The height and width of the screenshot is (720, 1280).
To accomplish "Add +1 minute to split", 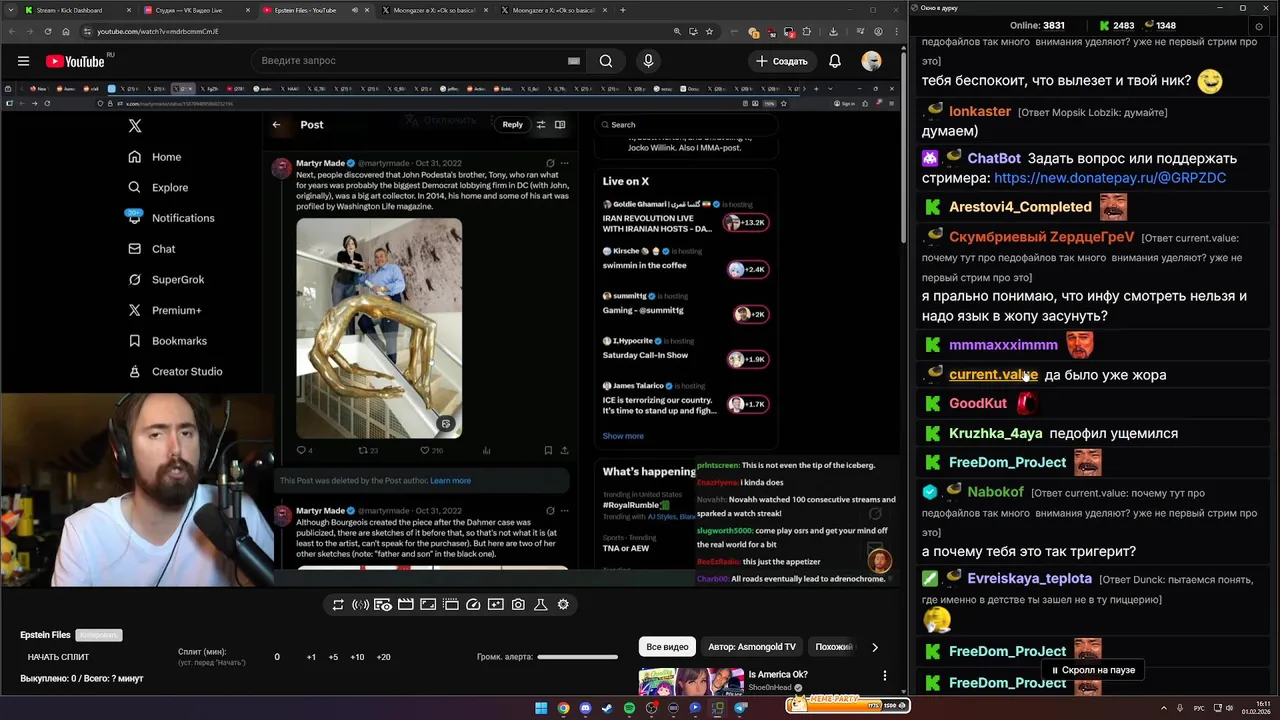I will coord(311,657).
